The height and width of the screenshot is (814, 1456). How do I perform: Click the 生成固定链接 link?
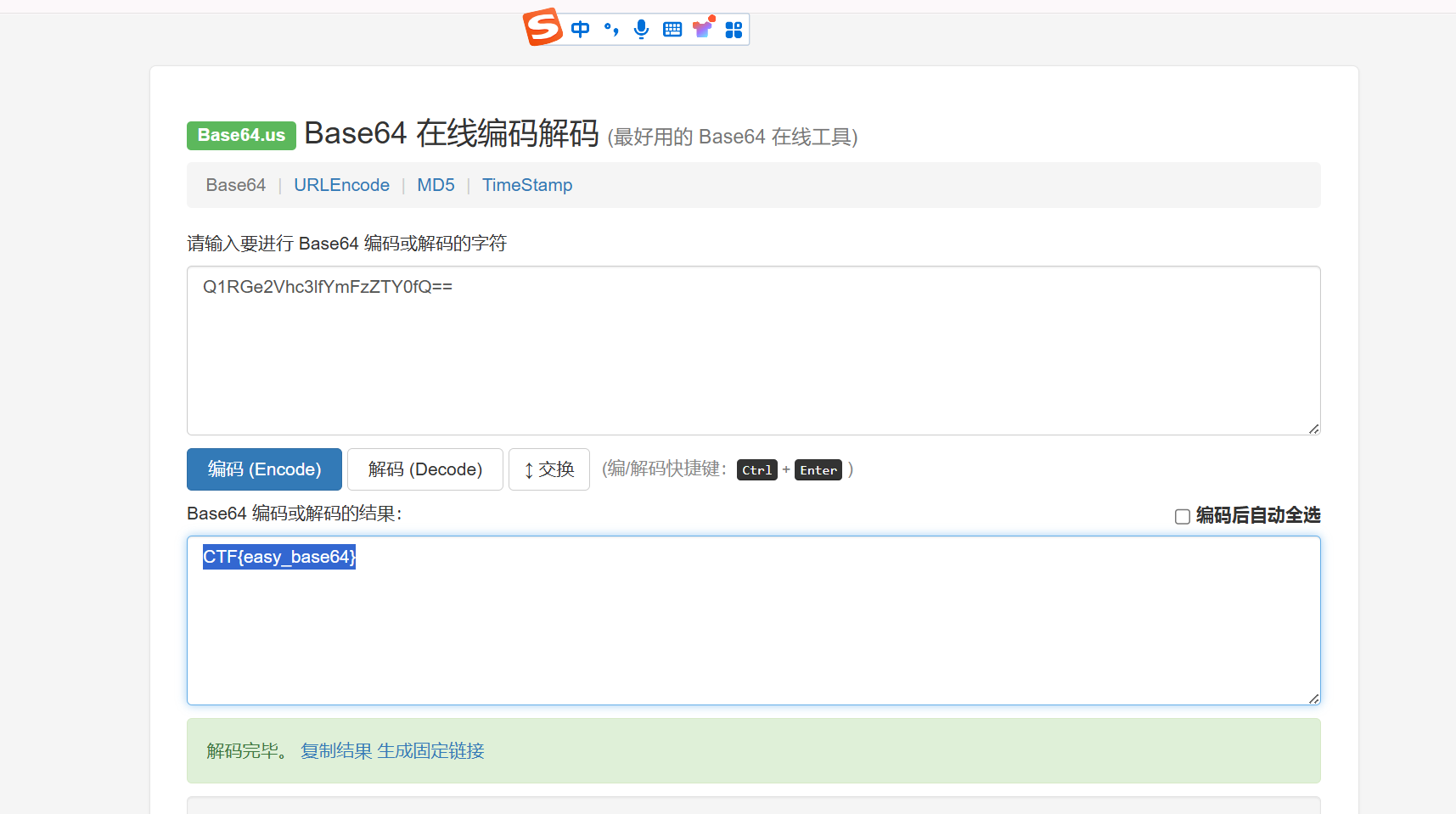coord(430,751)
